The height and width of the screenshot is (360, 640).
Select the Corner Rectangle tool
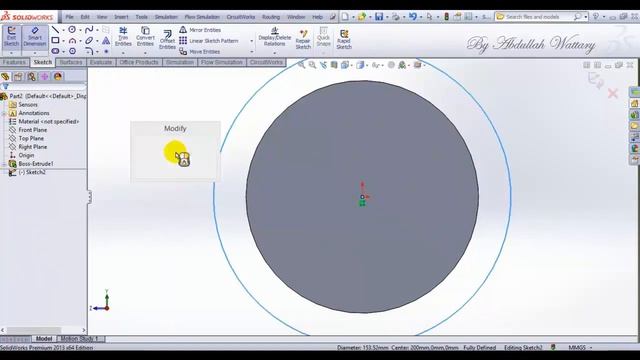coord(56,40)
